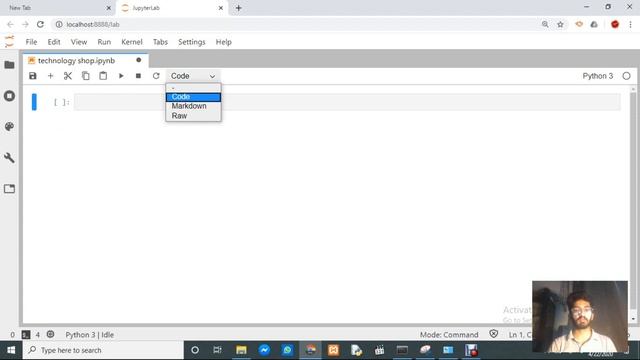Open WhatsApp from the taskbar
640x360 pixels.
tap(287, 350)
